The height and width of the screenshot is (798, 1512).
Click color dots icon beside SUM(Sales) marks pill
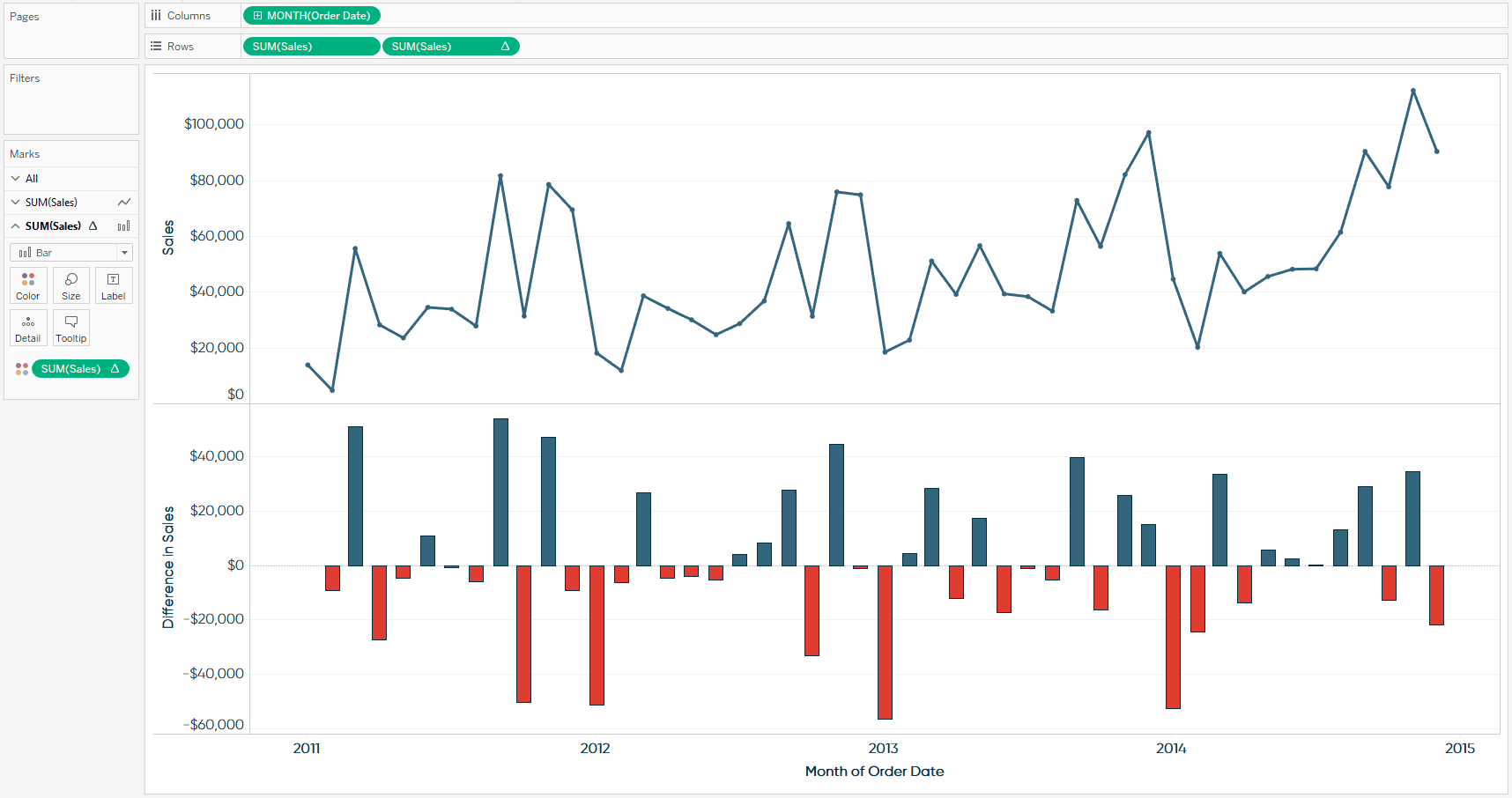(22, 369)
